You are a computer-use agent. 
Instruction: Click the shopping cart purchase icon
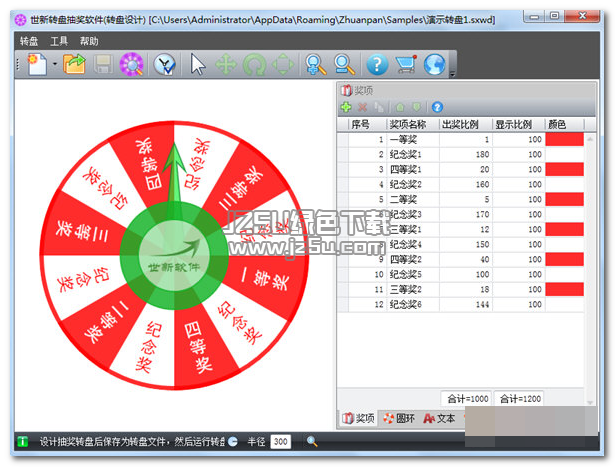tap(405, 65)
